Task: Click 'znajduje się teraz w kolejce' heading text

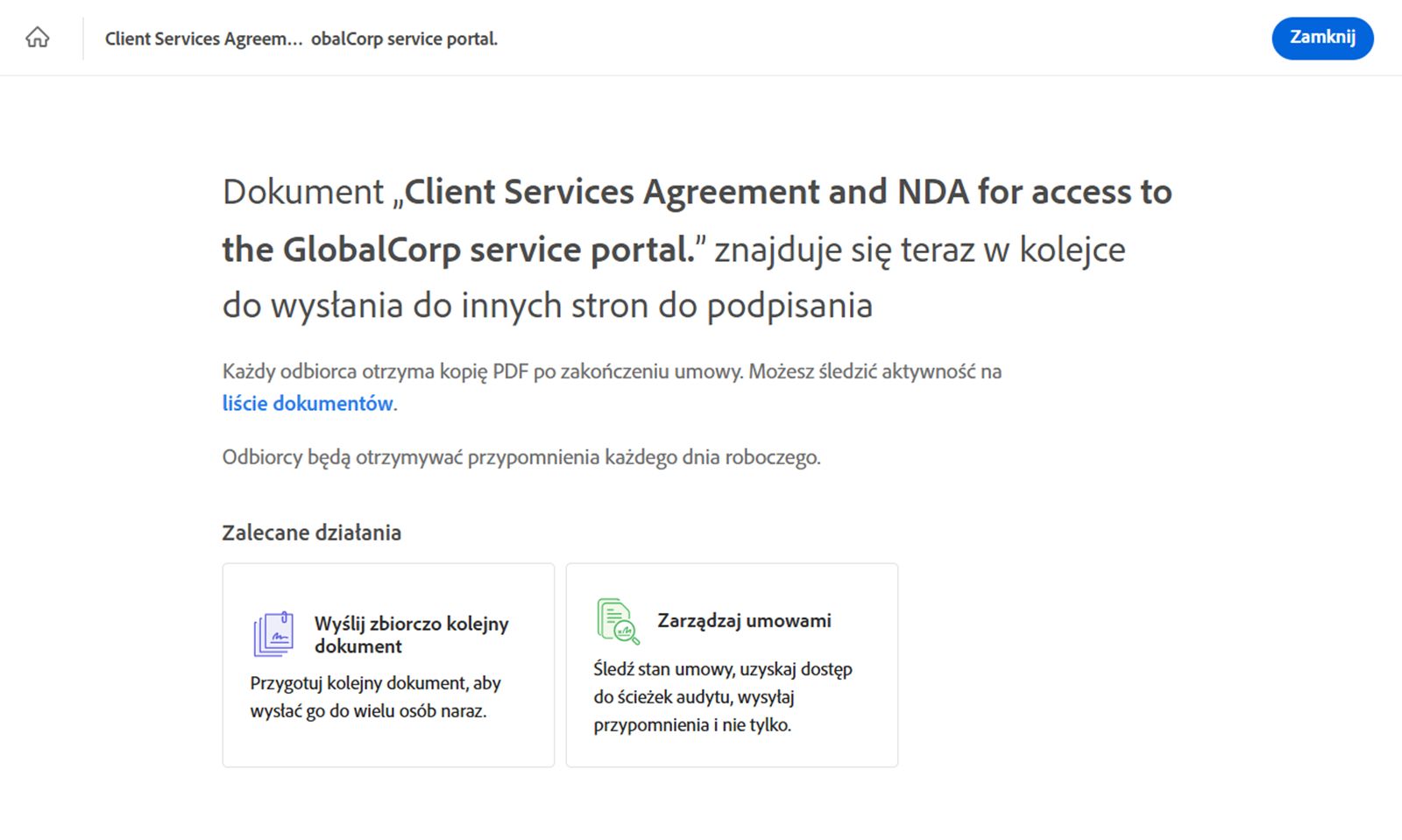Action: (x=919, y=250)
